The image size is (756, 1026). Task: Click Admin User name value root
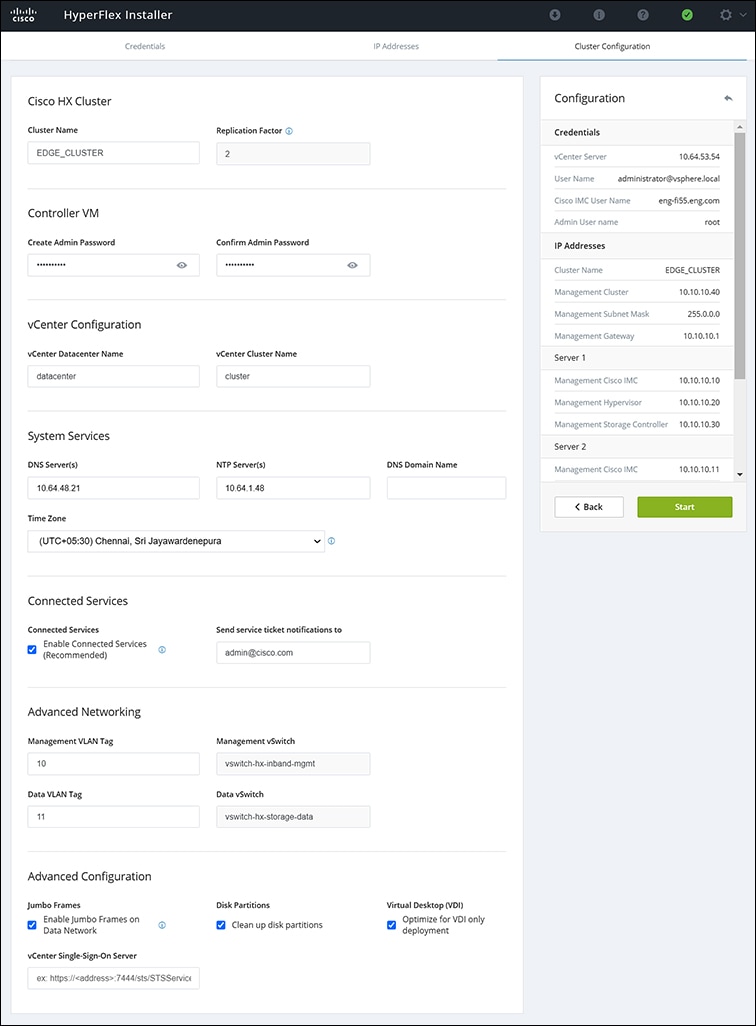point(712,222)
